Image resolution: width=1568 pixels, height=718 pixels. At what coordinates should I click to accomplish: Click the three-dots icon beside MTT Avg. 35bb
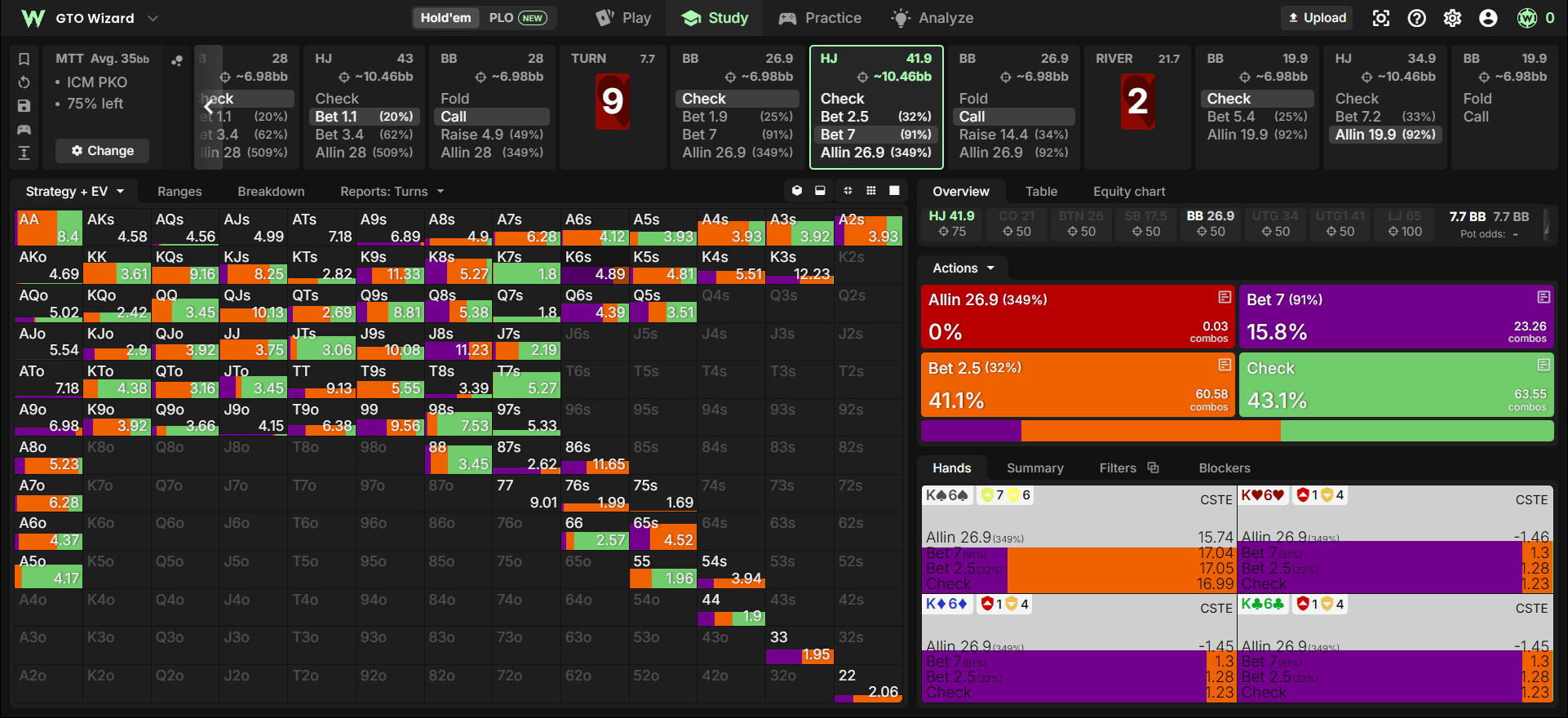176,60
